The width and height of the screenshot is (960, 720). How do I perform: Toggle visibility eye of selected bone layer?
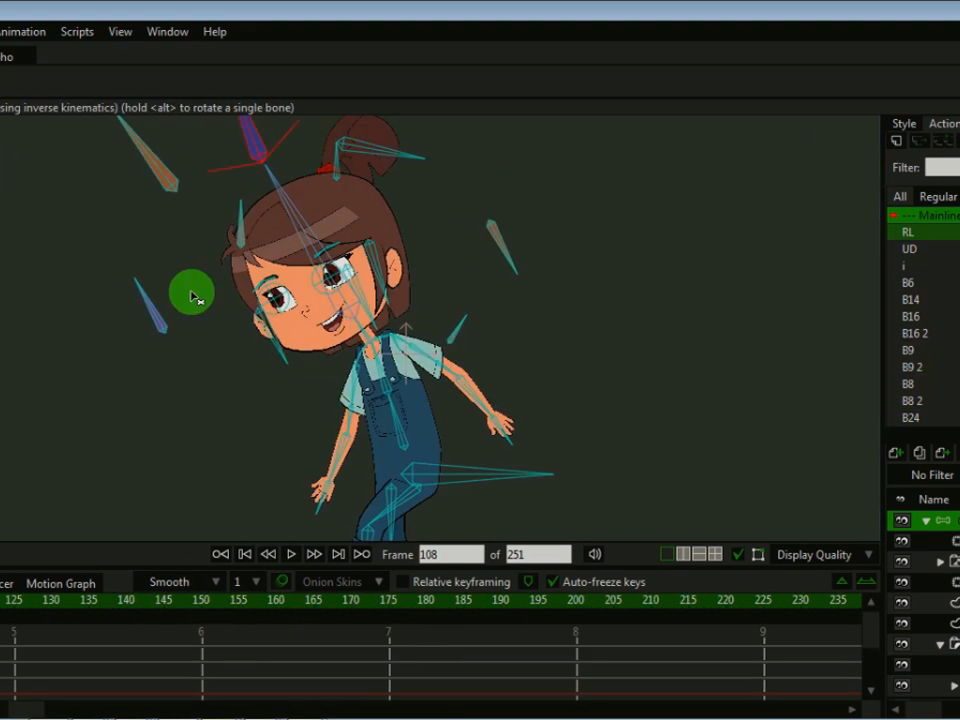point(901,520)
